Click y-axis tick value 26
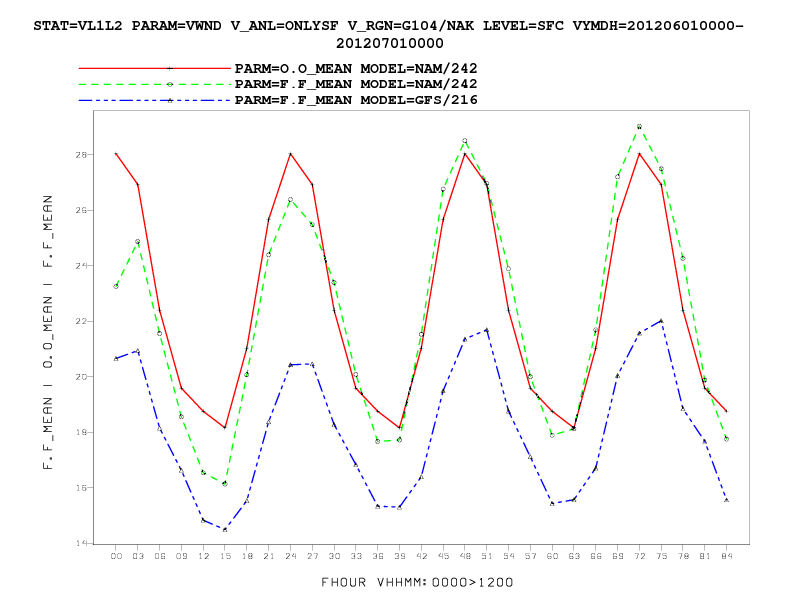The width and height of the screenshot is (792, 612). pos(81,210)
